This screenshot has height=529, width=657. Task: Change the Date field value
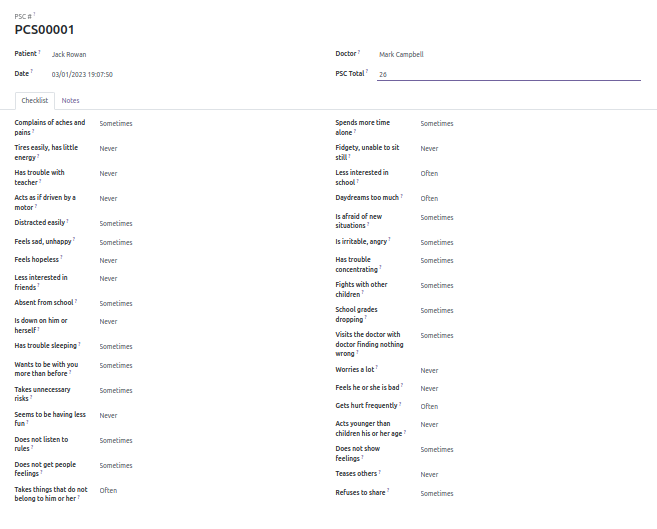coord(82,75)
